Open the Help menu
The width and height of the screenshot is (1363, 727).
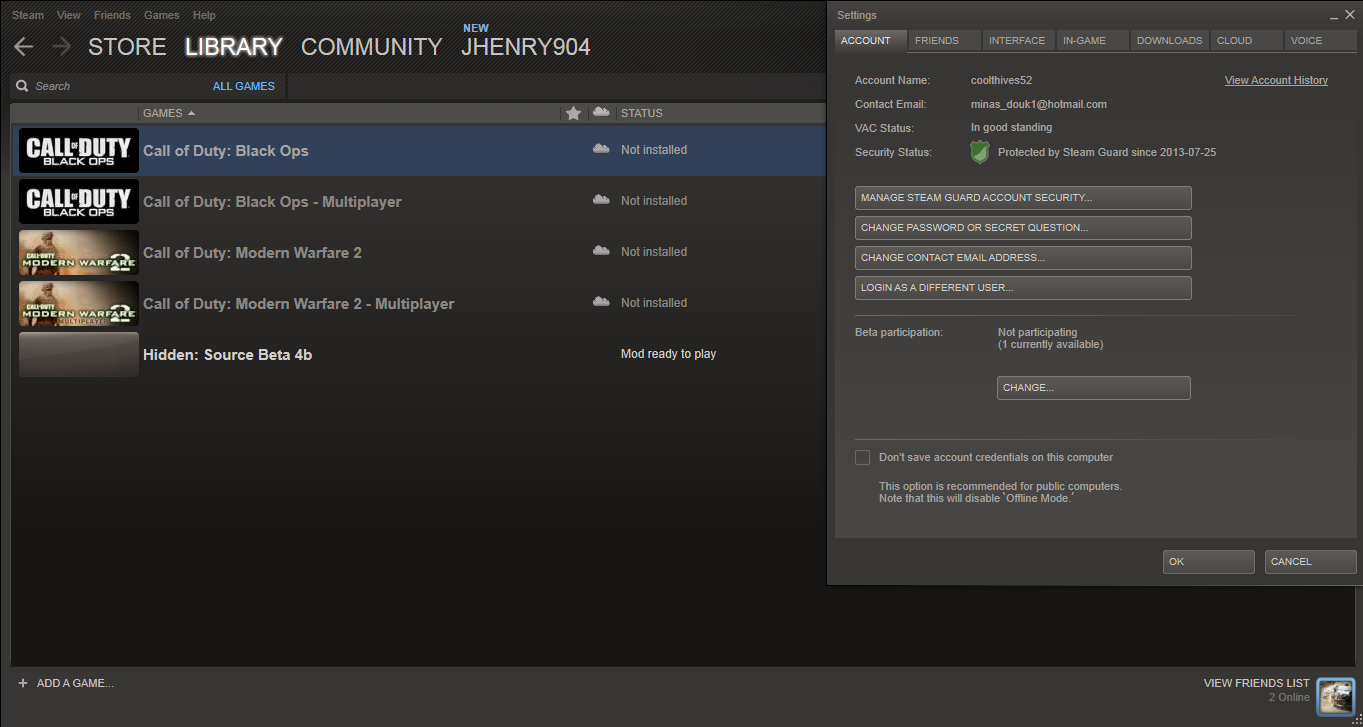204,15
